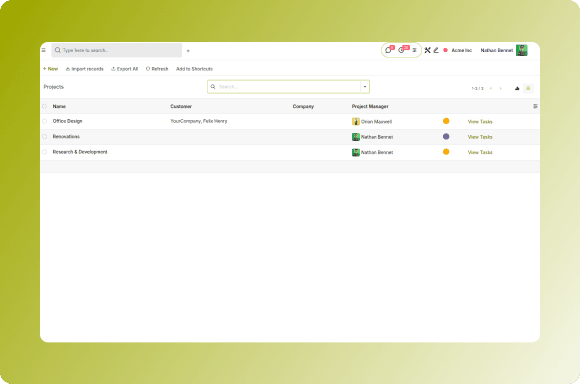580x384 pixels.
Task: Expand the Projects search options dropdown arrow
Action: pos(365,87)
